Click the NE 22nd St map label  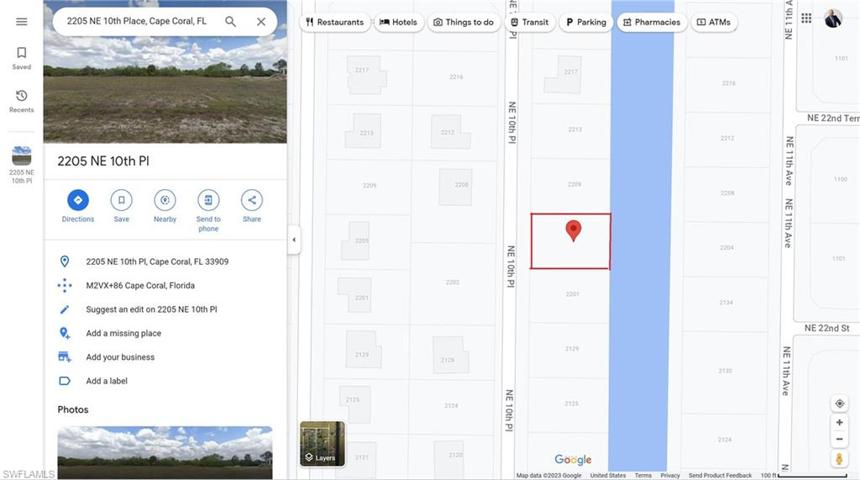[827, 328]
